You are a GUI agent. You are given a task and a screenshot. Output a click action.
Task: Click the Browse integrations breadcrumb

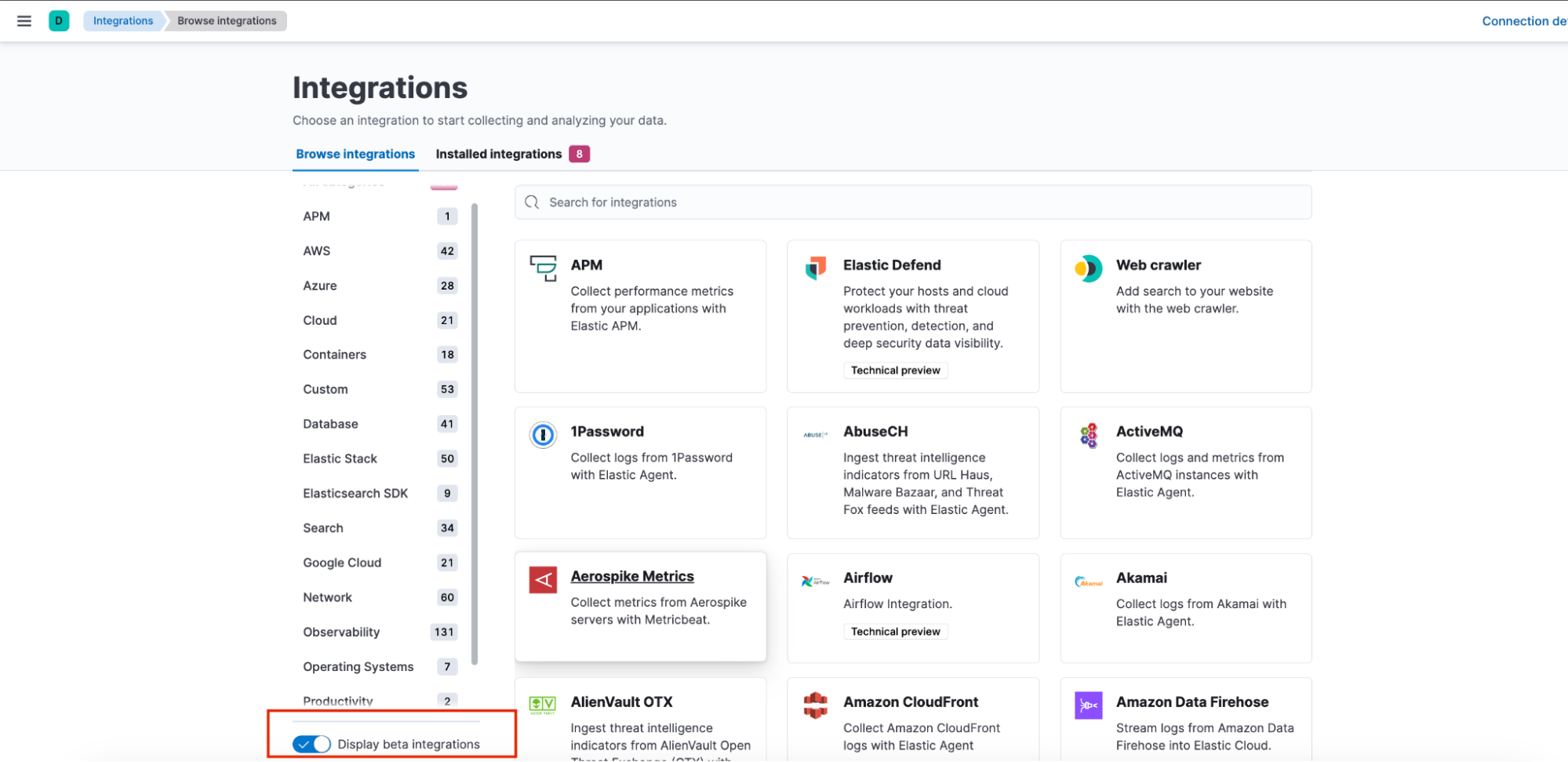(x=227, y=20)
